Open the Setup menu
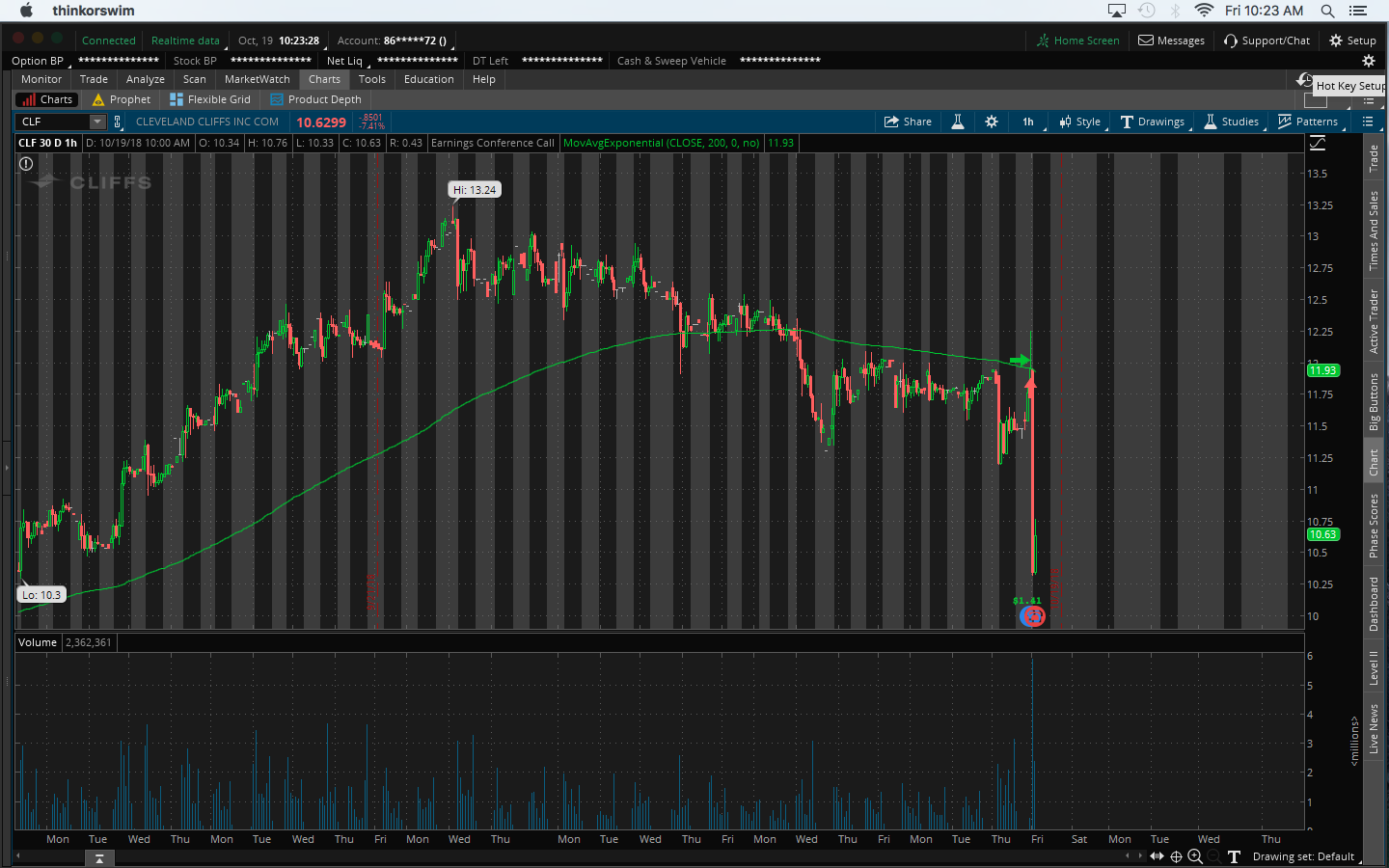Screen dimensions: 1389x868 tap(1353, 41)
